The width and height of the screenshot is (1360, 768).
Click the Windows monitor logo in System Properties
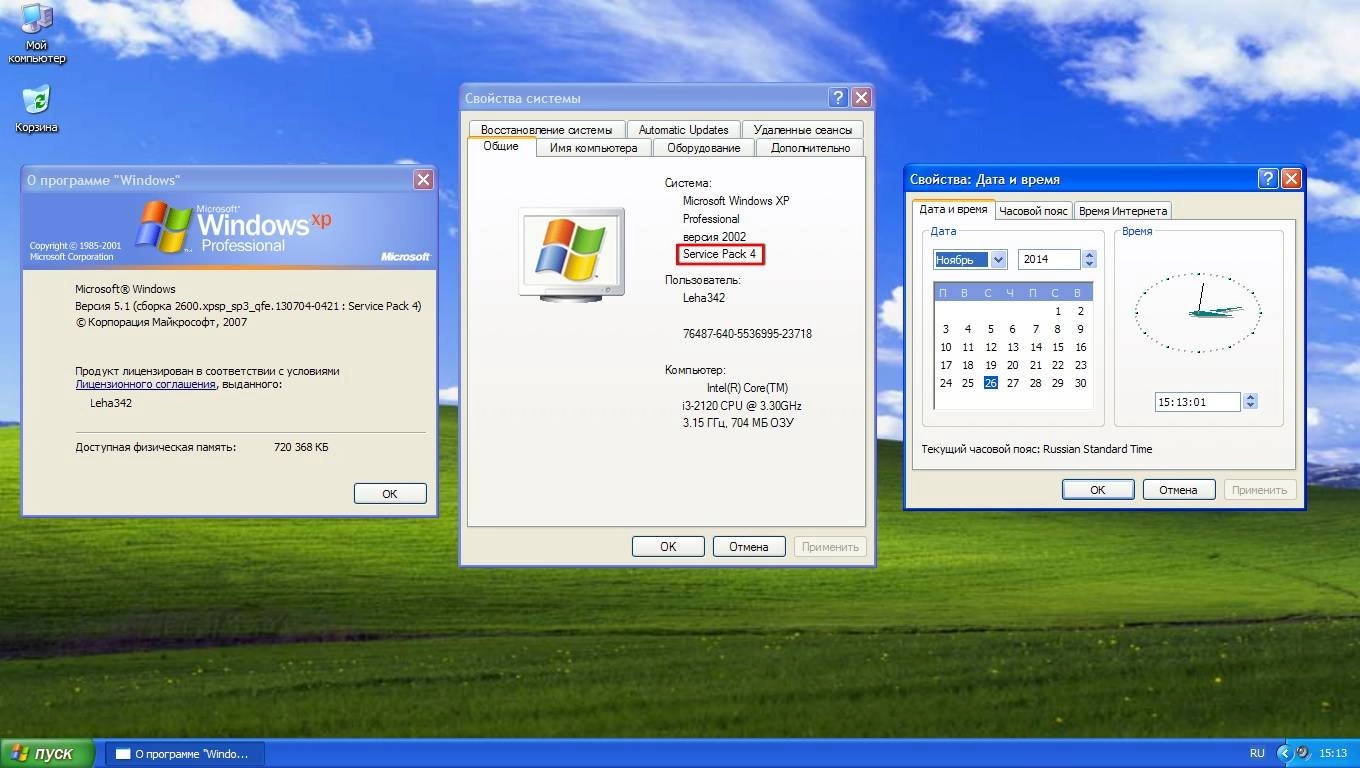[x=571, y=252]
